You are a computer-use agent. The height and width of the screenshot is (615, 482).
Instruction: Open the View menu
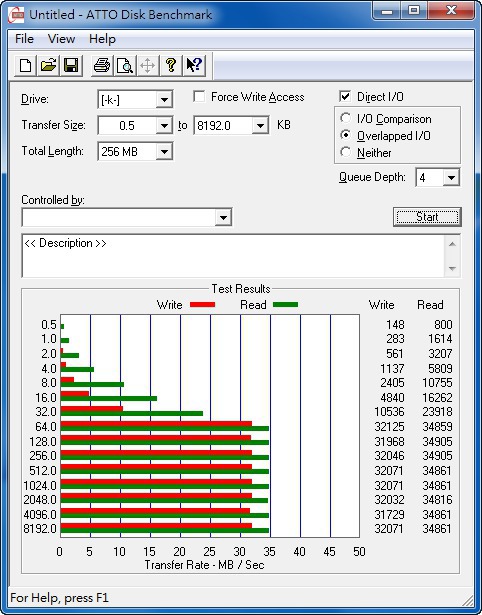61,39
